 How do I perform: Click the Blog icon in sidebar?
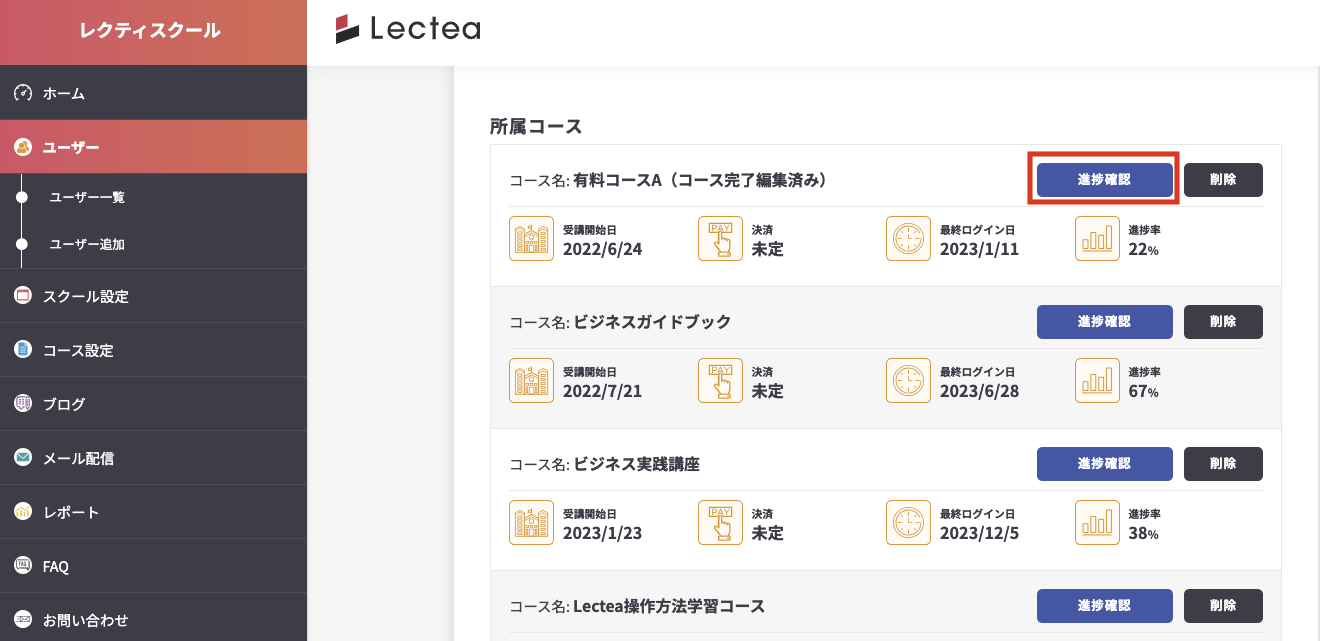coord(23,404)
